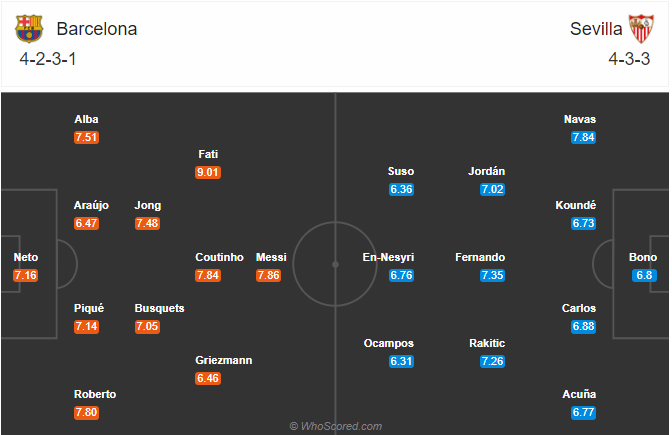
Task: Select Alba's 7.51 rating badge
Action: point(87,138)
